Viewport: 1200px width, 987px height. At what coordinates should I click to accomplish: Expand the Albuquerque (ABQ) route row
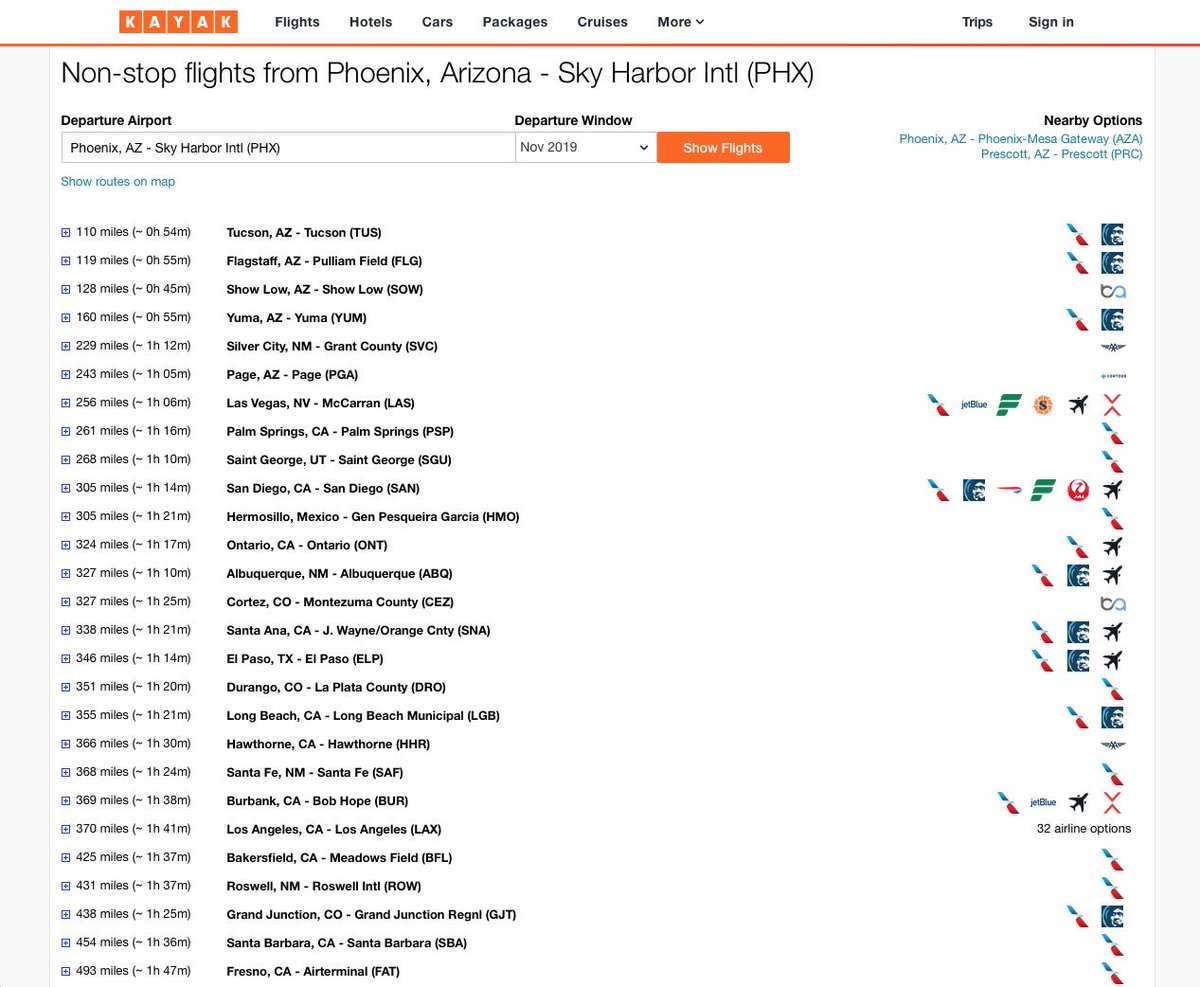66,574
